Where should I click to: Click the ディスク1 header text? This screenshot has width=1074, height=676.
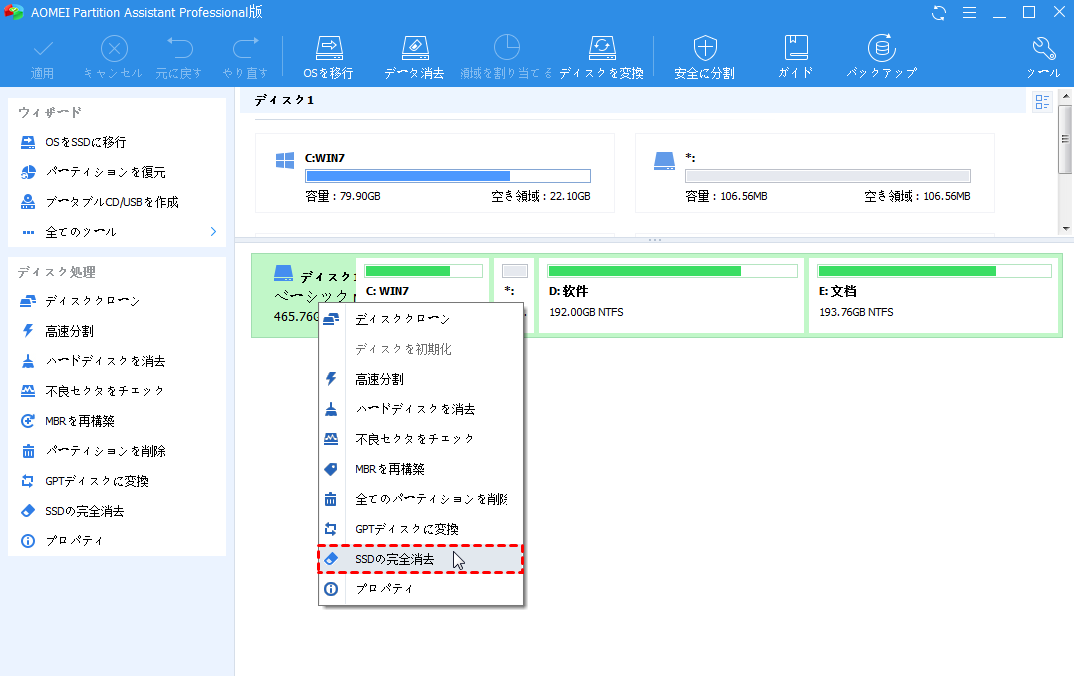[x=284, y=100]
